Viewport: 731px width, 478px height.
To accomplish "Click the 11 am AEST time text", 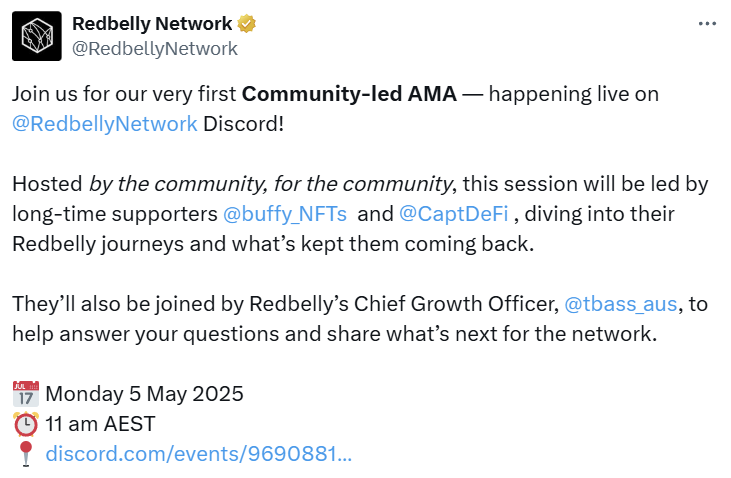I will point(100,424).
